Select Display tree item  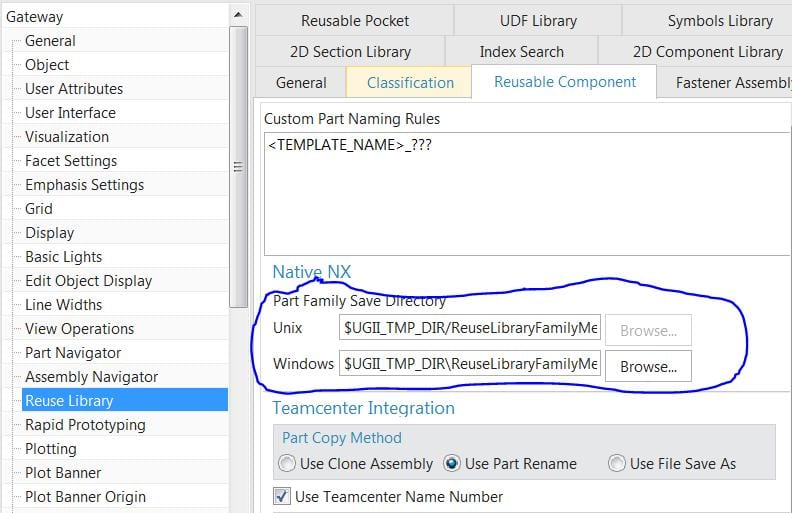pyautogui.click(x=50, y=233)
